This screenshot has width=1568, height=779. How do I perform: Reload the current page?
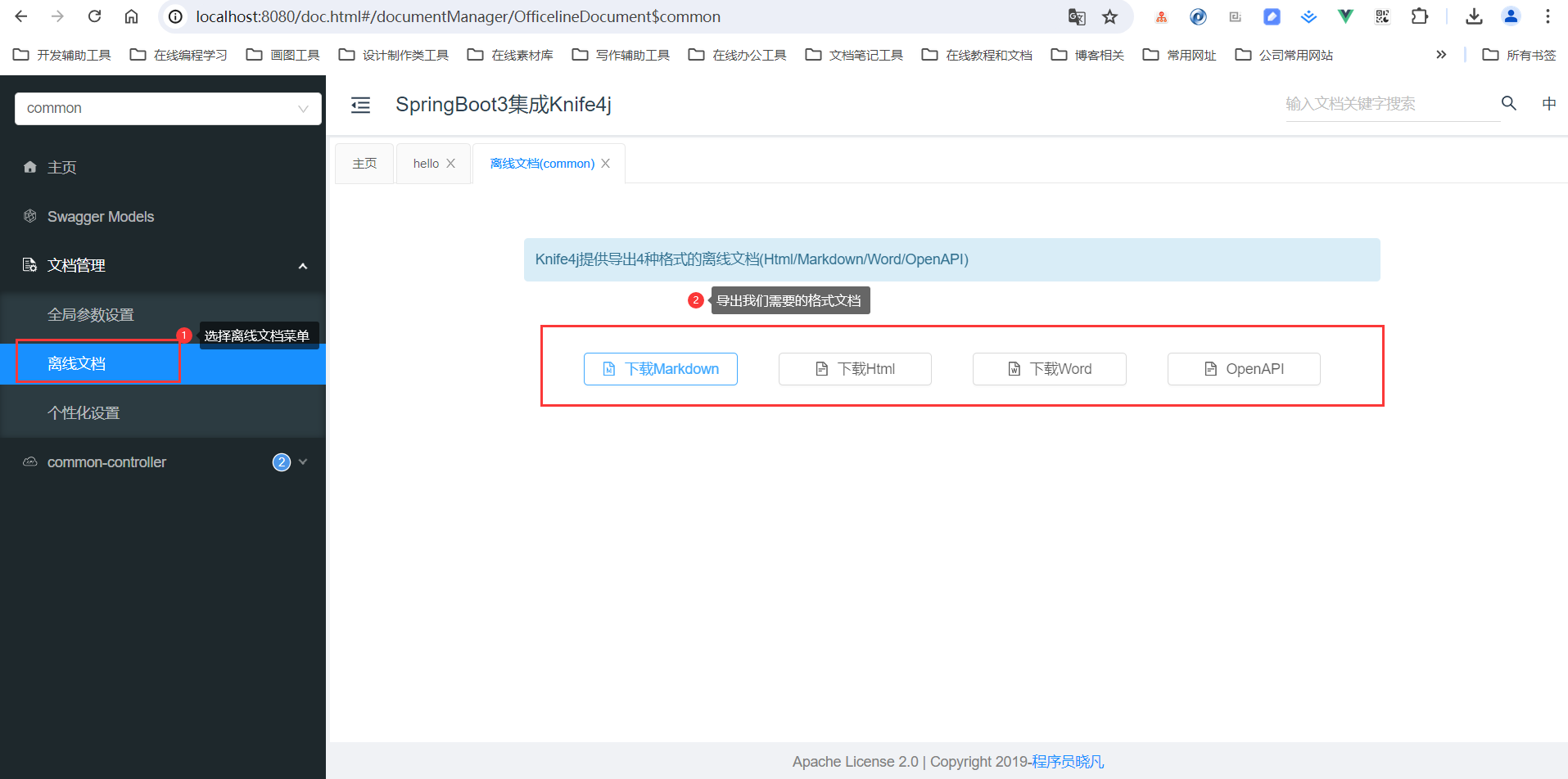[94, 16]
